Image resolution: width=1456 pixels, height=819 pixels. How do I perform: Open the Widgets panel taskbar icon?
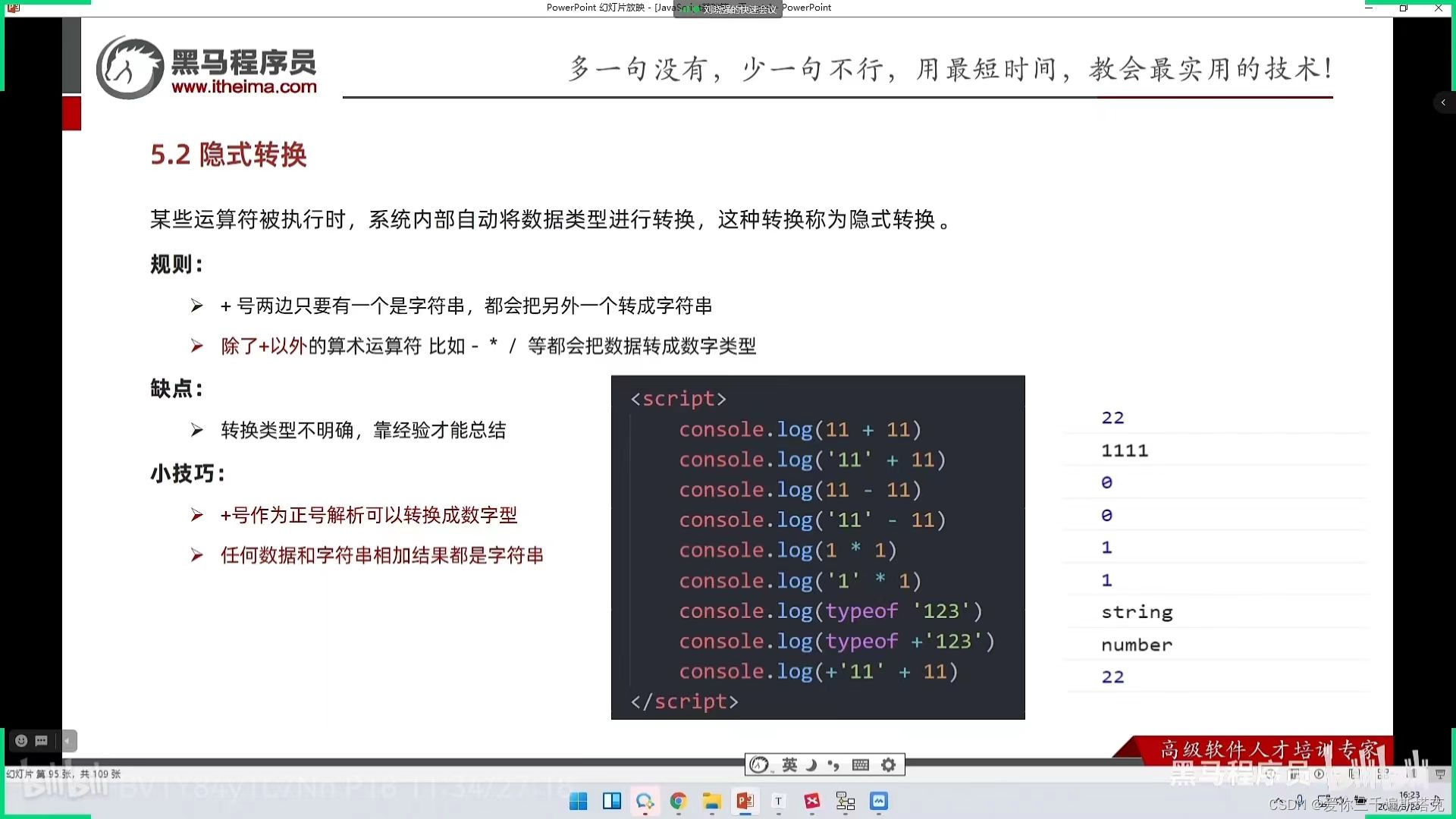click(611, 802)
